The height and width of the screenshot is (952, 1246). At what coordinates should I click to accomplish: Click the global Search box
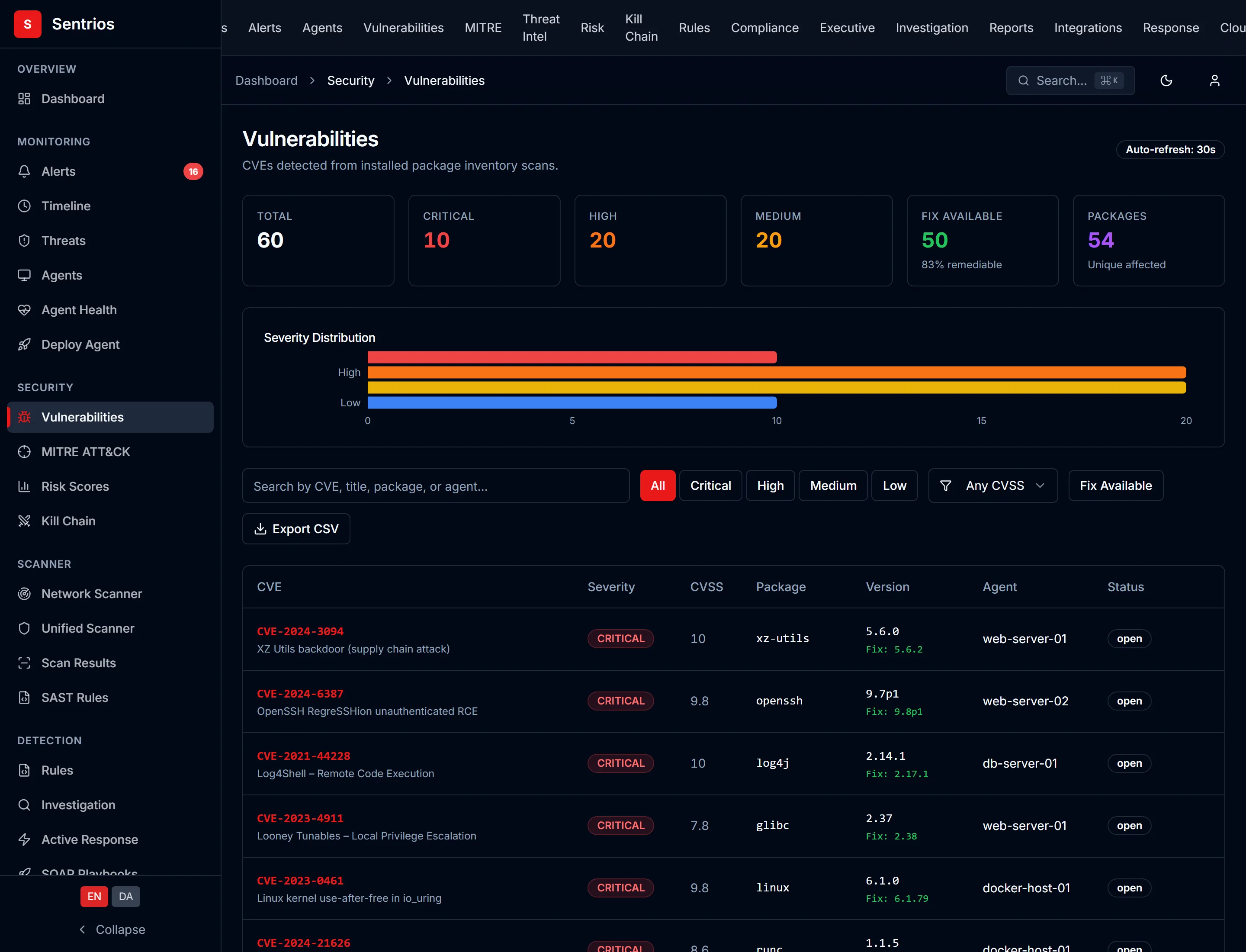pos(1070,80)
